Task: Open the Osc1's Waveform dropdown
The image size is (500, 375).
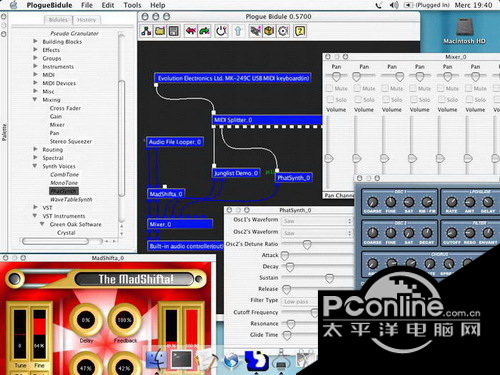Action: pos(317,221)
